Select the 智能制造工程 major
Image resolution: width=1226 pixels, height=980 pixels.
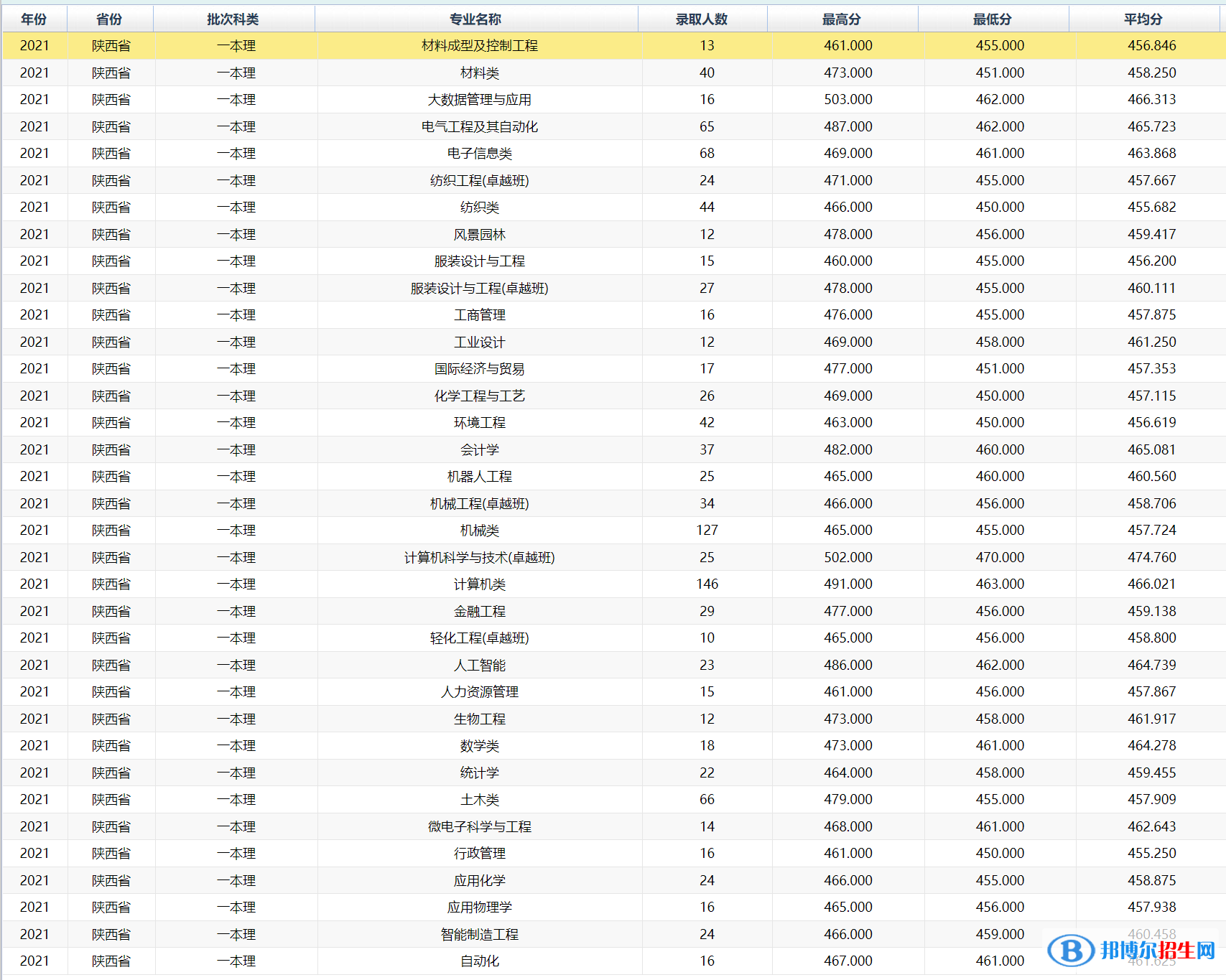480,934
